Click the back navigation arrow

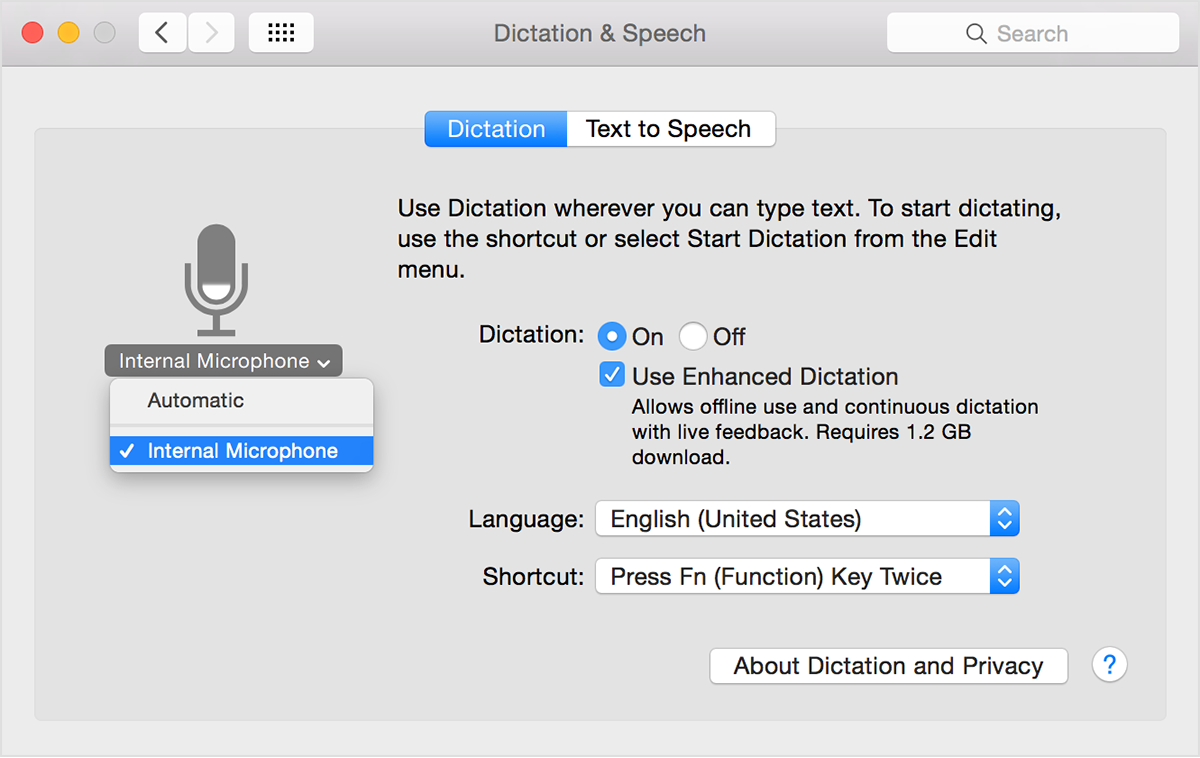click(x=161, y=33)
